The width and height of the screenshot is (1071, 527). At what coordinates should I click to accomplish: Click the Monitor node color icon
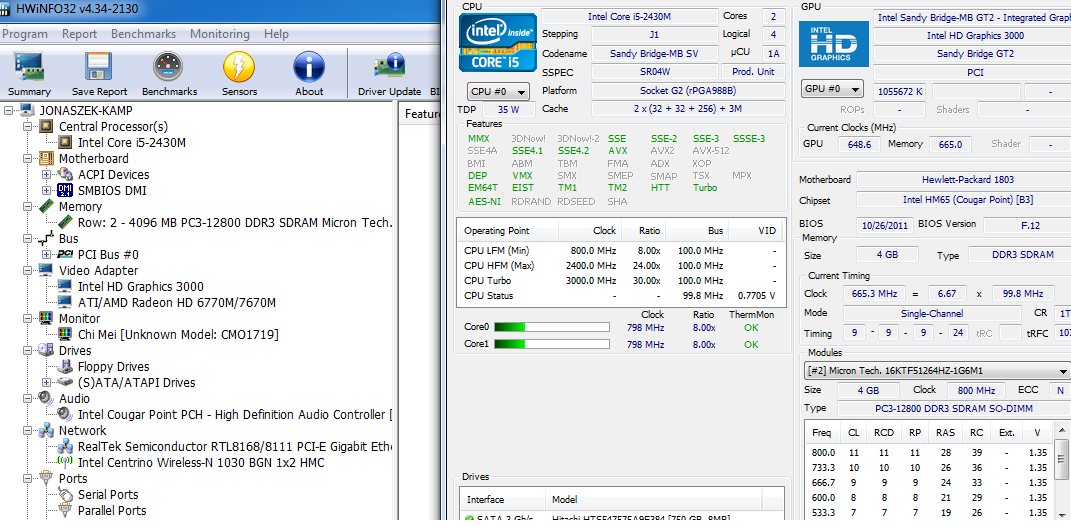pos(47,318)
